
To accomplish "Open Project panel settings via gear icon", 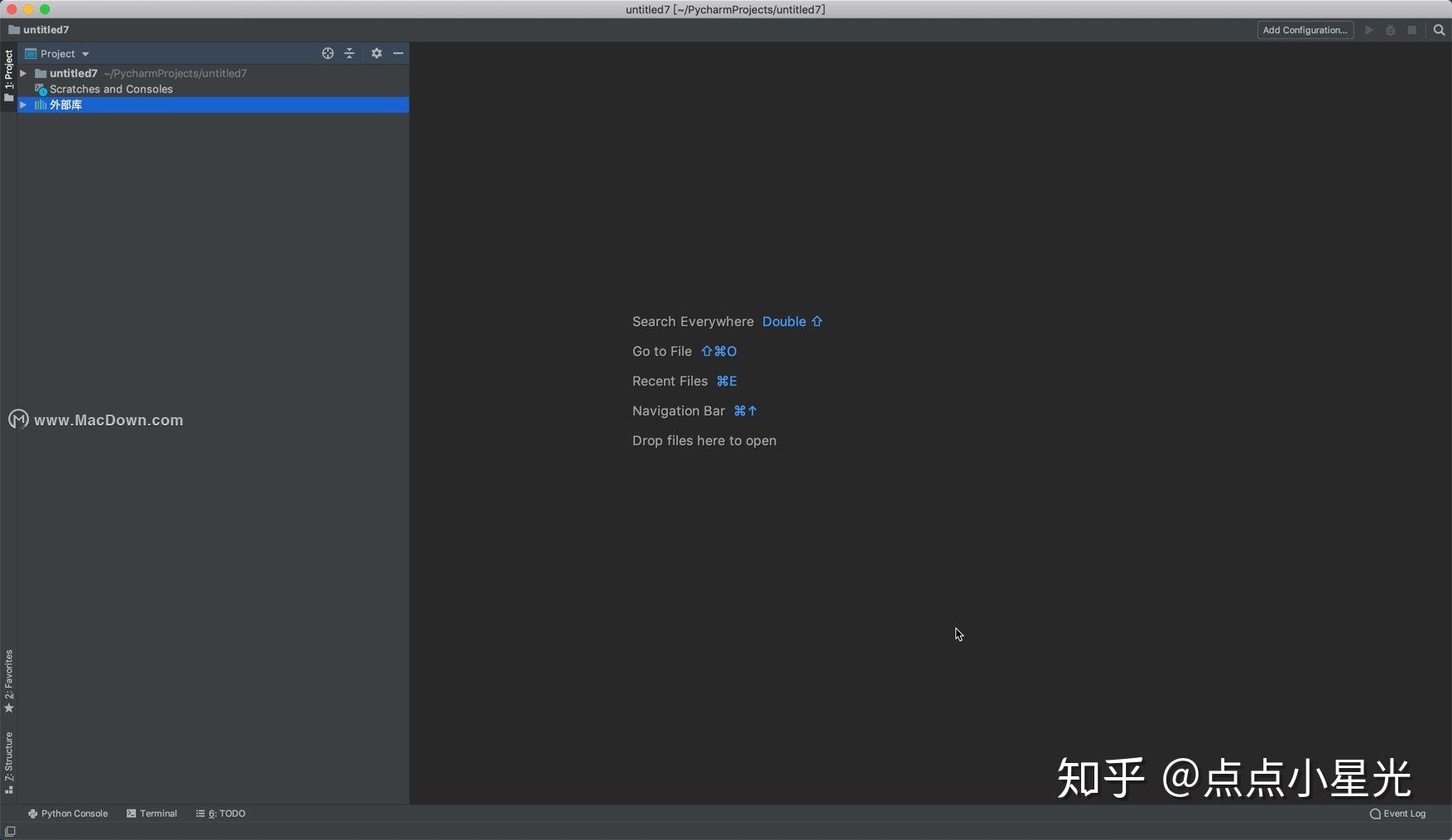I will click(x=377, y=53).
